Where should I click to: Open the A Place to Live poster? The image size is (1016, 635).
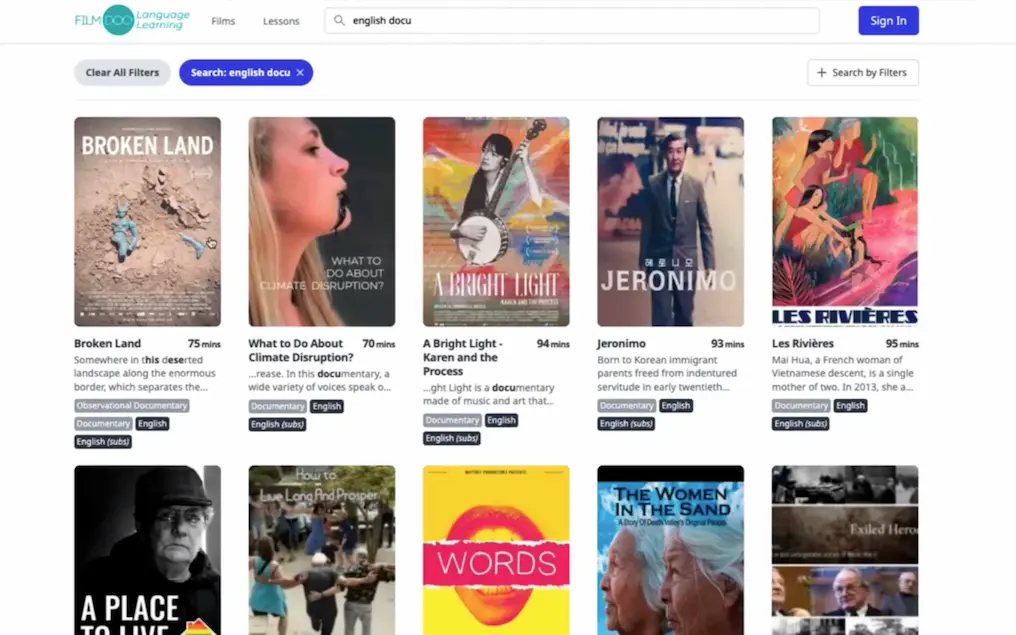pos(147,550)
